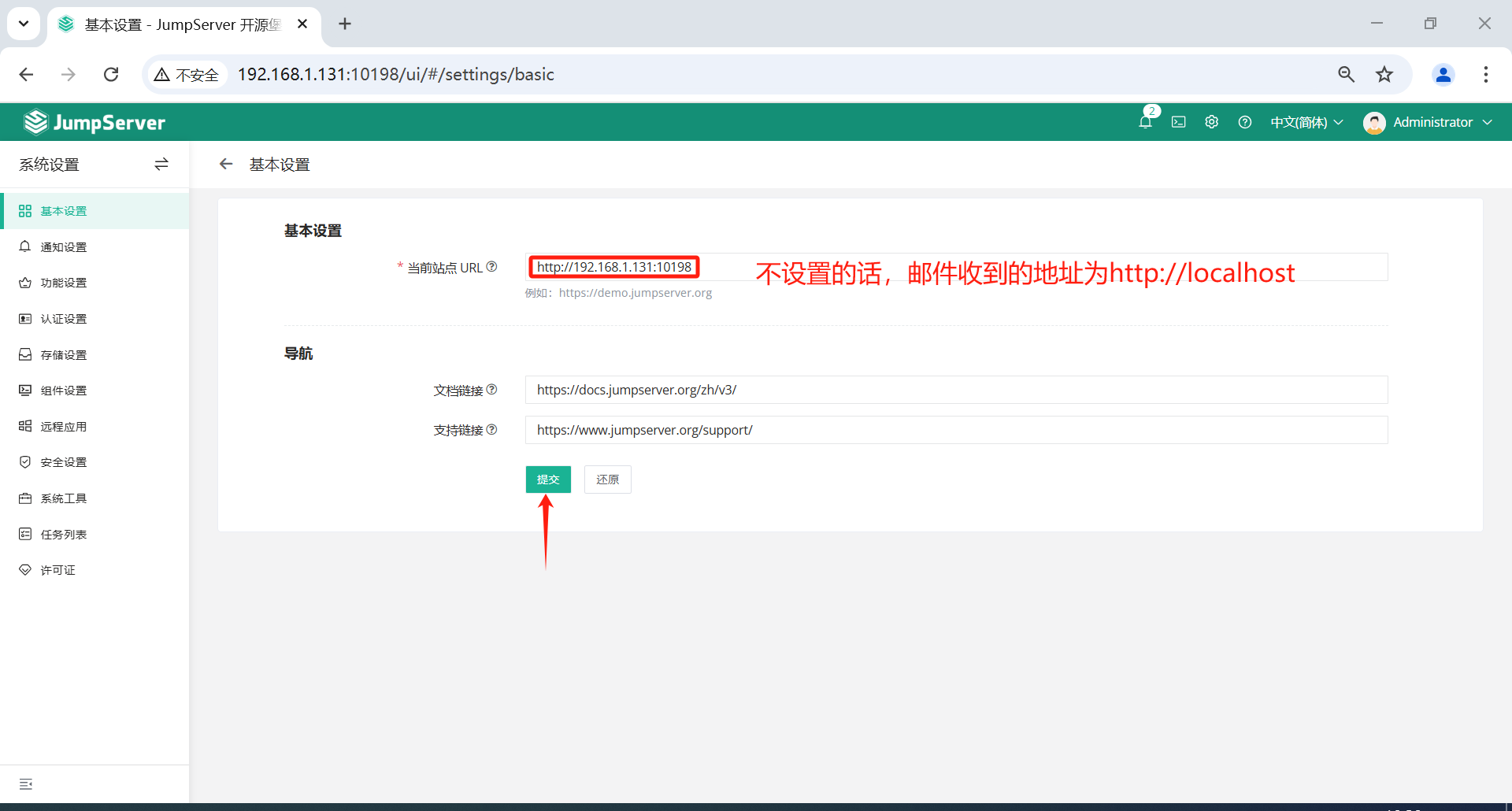Click the bell icon beside 通知设置

[x=25, y=246]
